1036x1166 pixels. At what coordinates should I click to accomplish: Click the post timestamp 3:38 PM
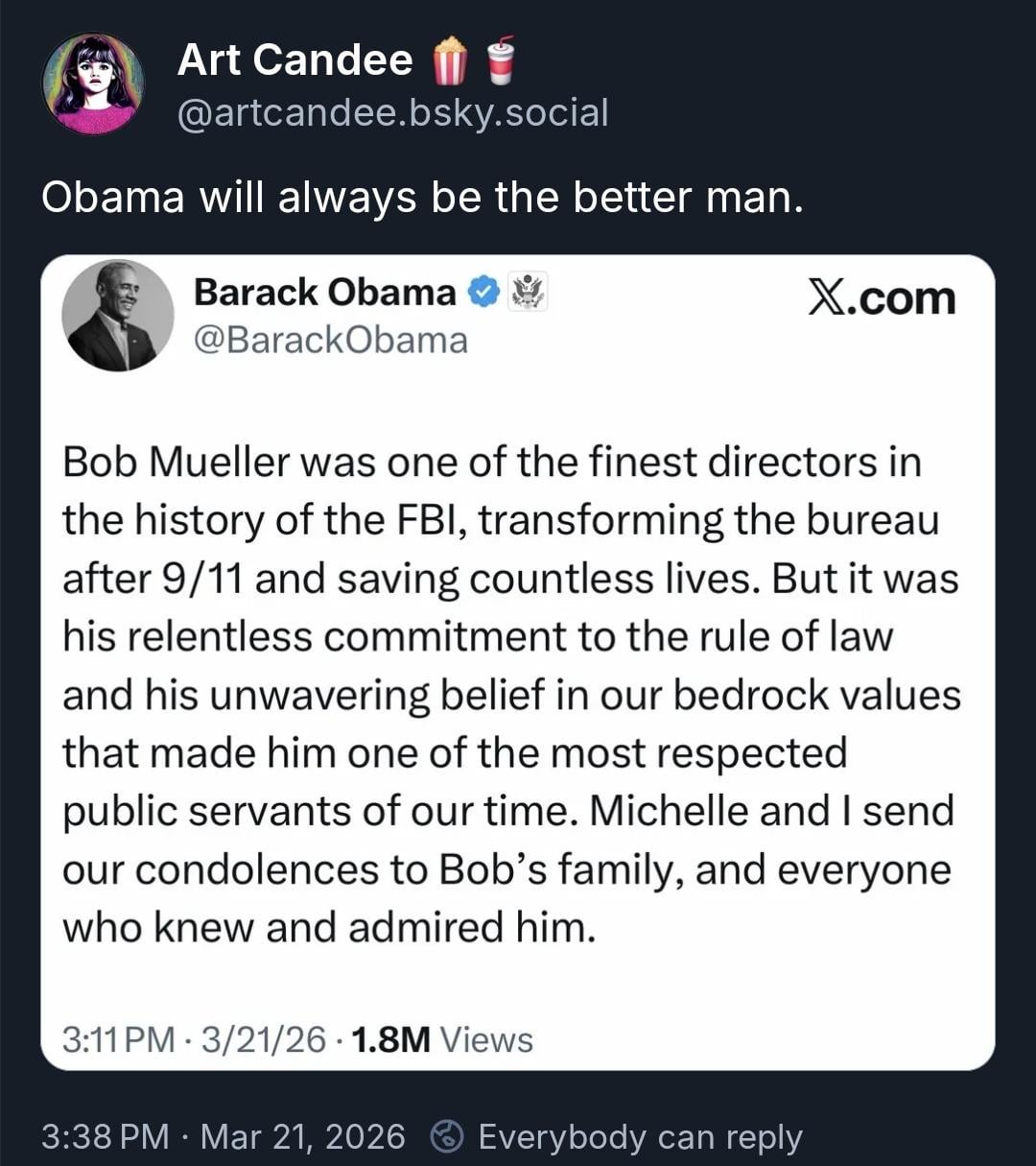(x=106, y=1137)
